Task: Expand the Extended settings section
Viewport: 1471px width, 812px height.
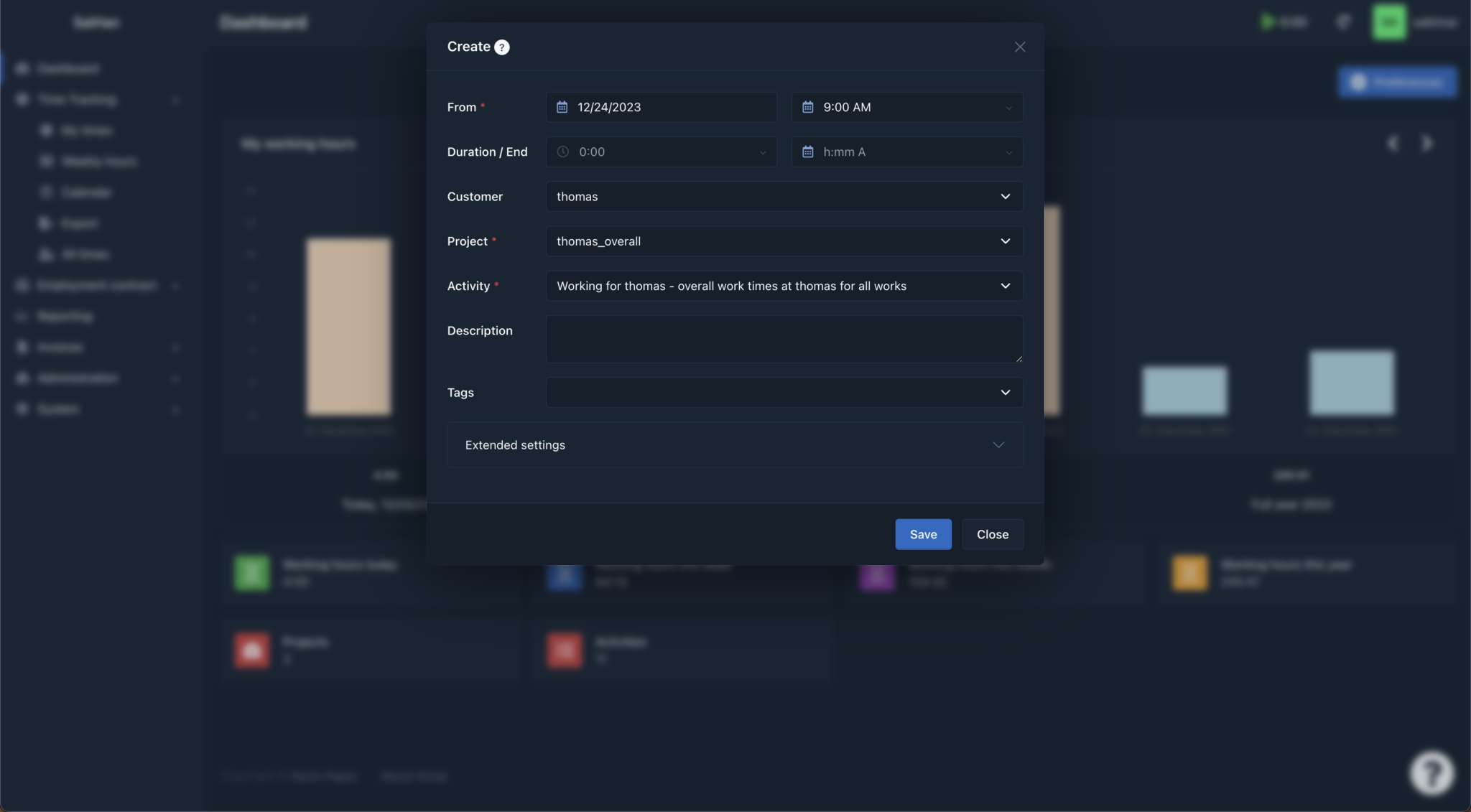Action: [x=734, y=444]
